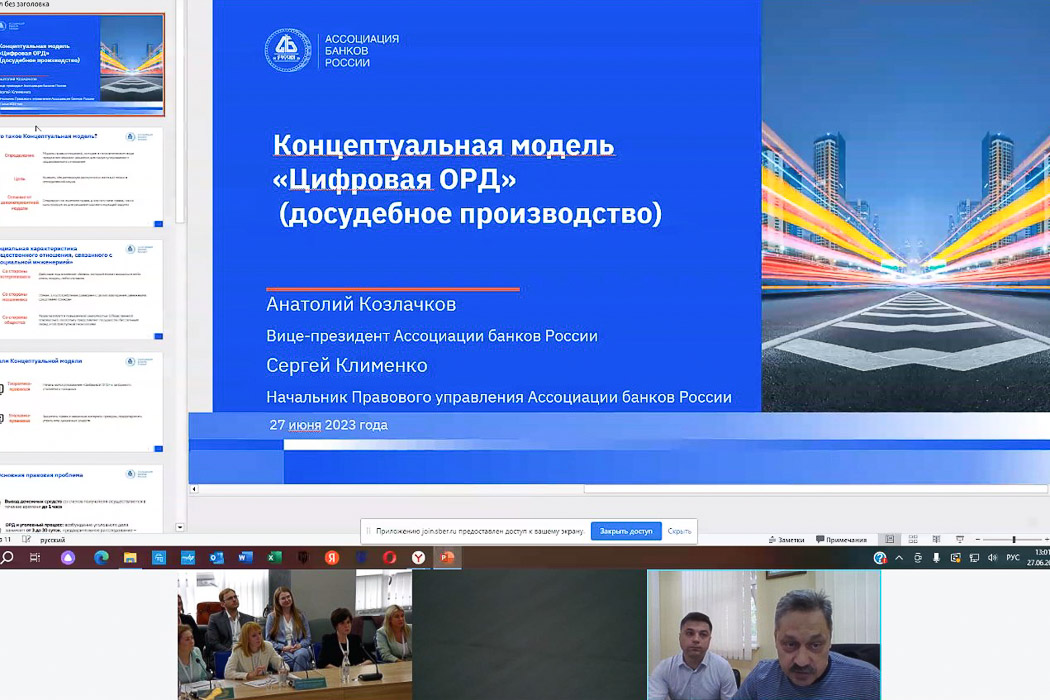Open the red Yandex icon on taskbar
This screenshot has width=1050, height=700.
[331, 557]
